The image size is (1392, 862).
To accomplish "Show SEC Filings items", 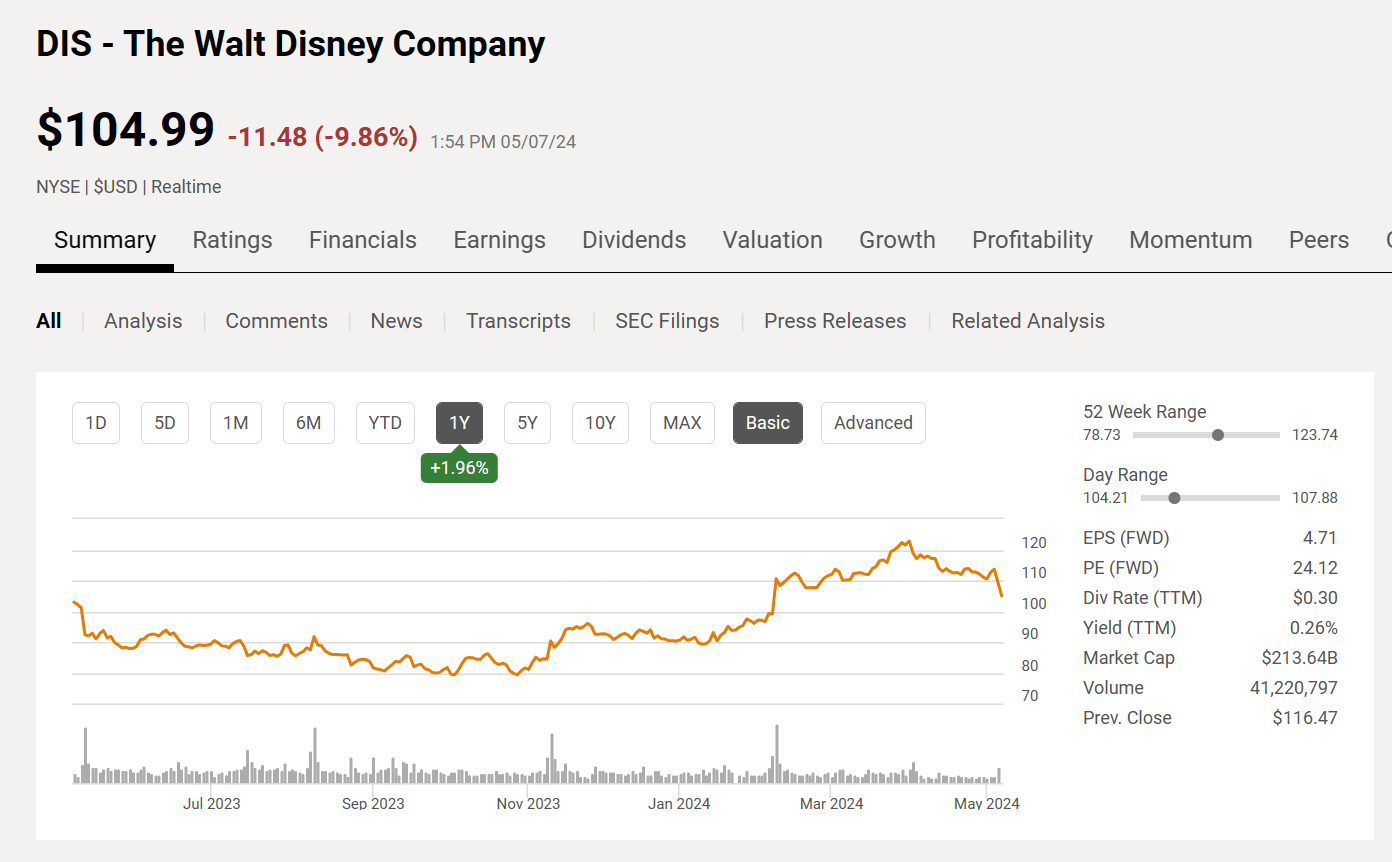I will [x=667, y=321].
